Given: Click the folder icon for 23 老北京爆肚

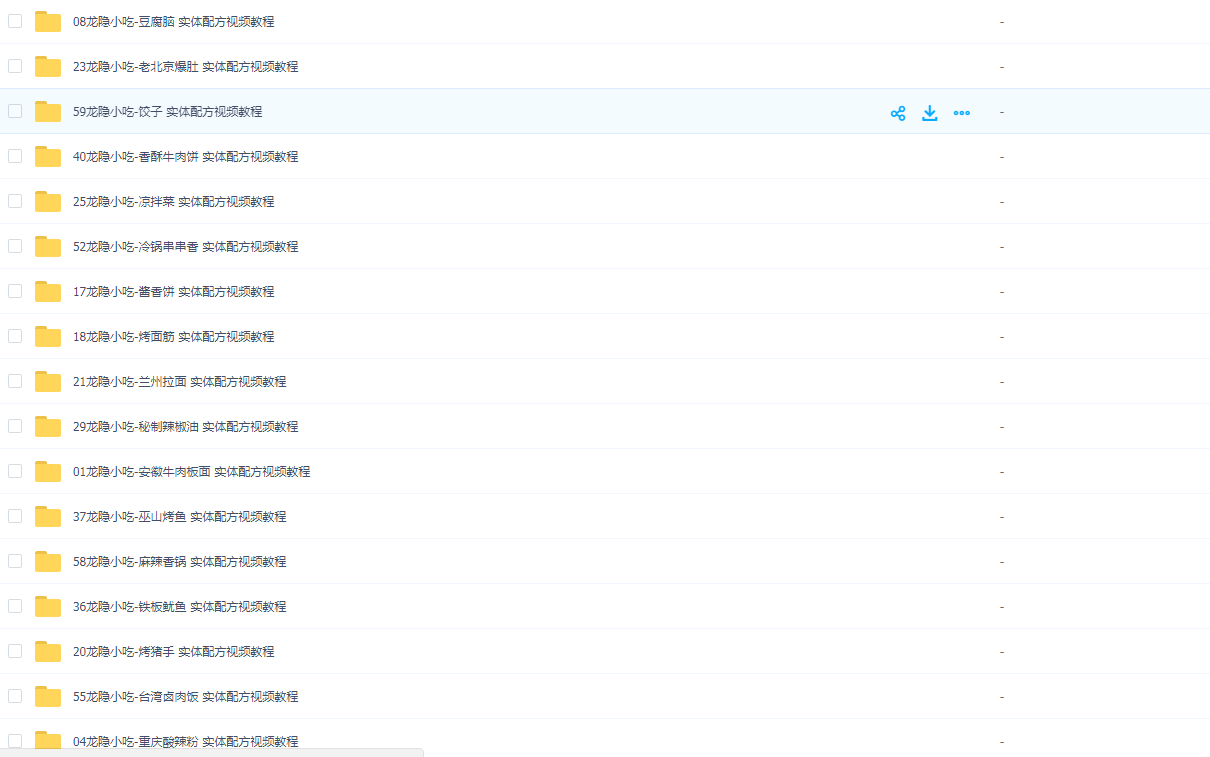Looking at the screenshot, I should [x=48, y=67].
